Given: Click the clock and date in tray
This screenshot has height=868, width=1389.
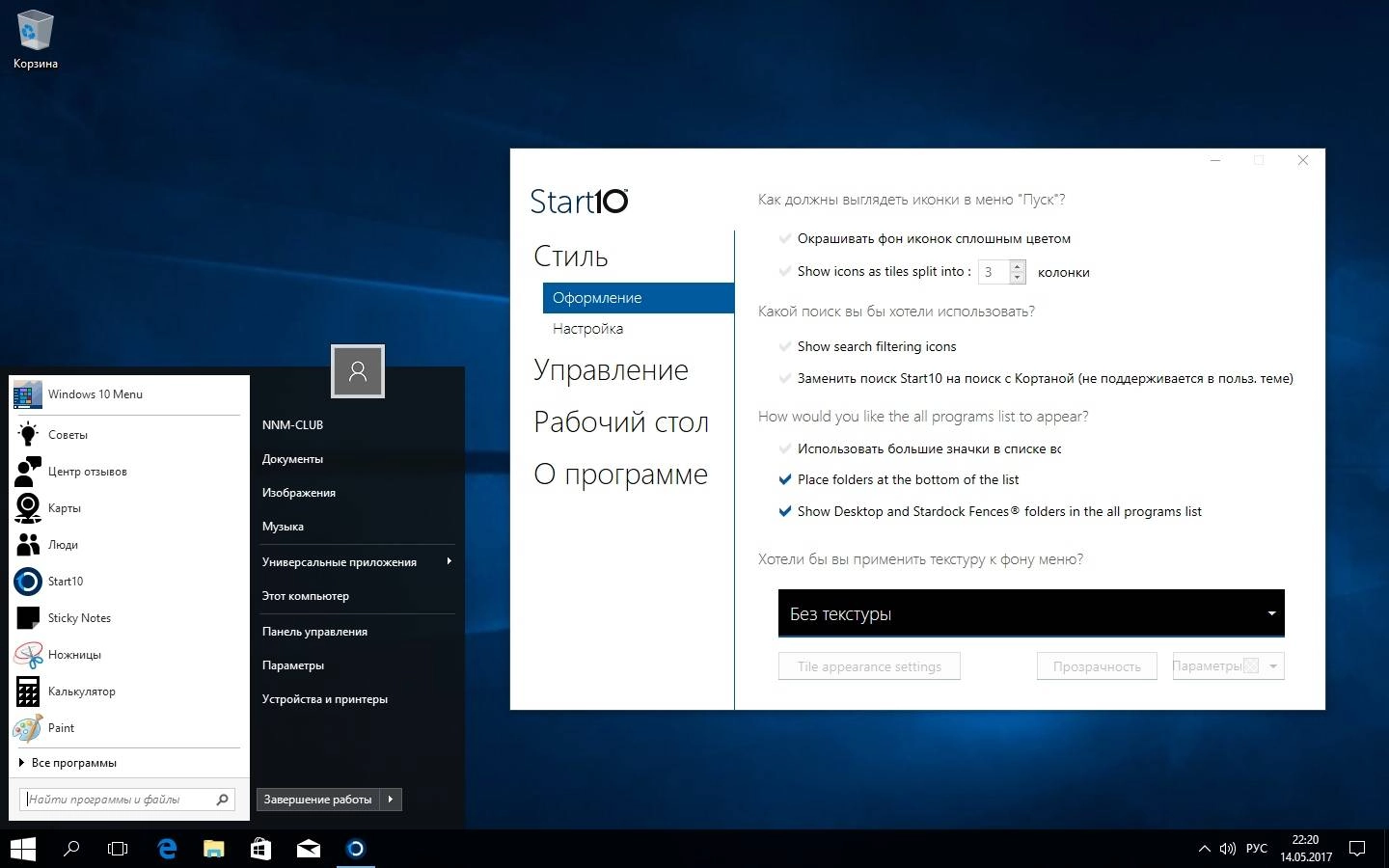Looking at the screenshot, I should pos(1306,849).
